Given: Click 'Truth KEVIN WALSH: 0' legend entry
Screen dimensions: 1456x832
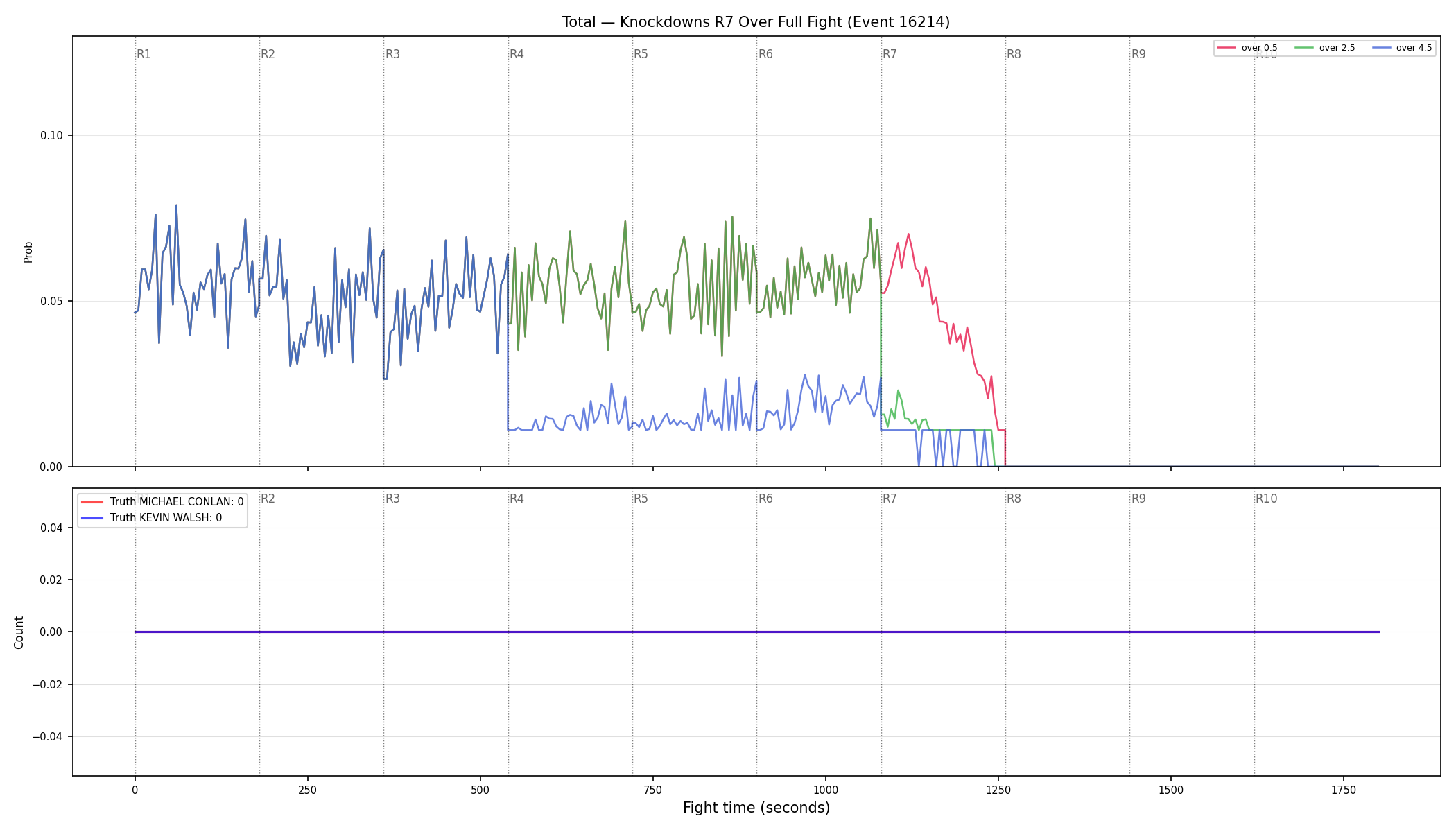Looking at the screenshot, I should pos(166,518).
